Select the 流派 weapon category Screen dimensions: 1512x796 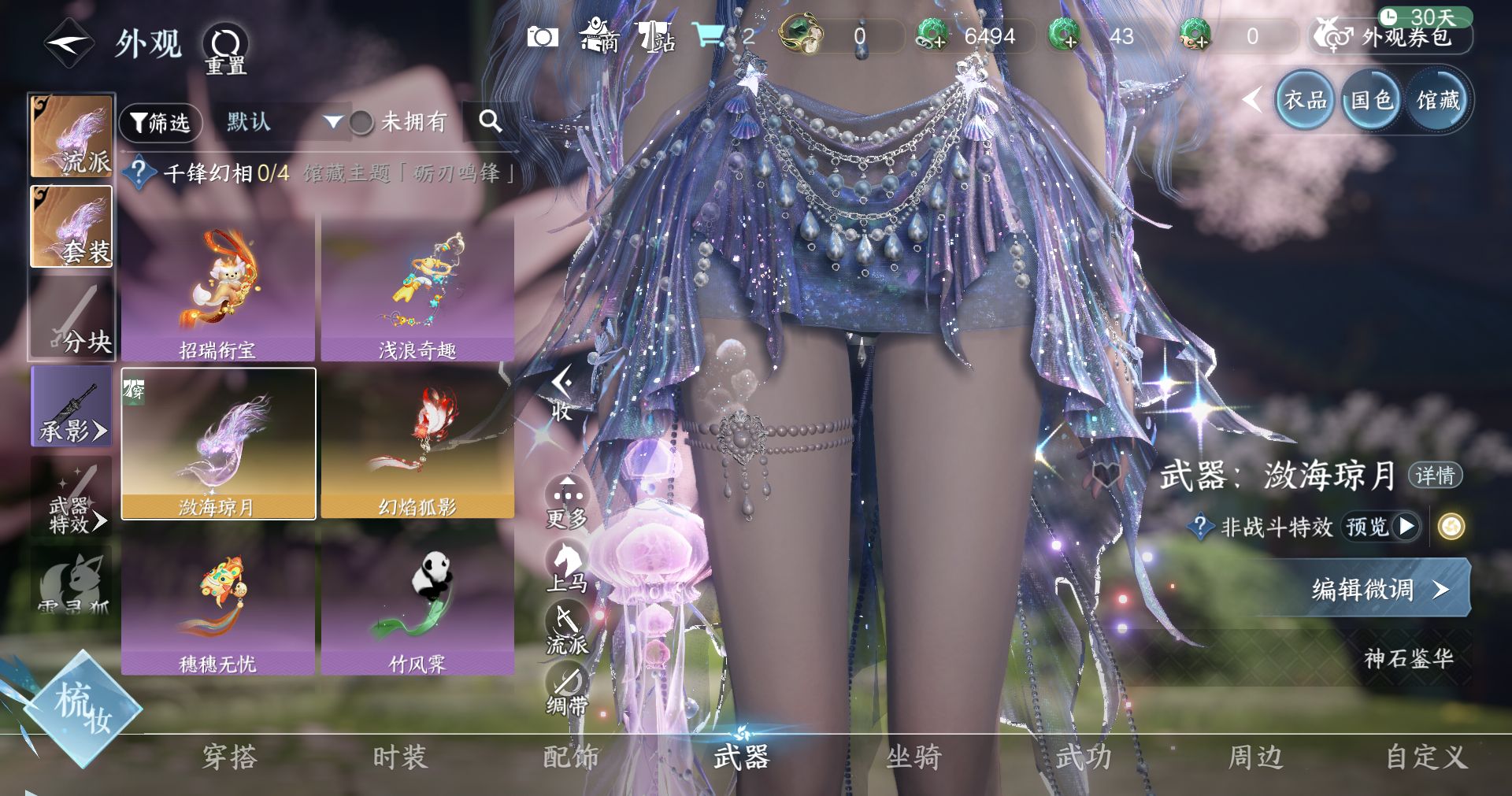[x=72, y=135]
